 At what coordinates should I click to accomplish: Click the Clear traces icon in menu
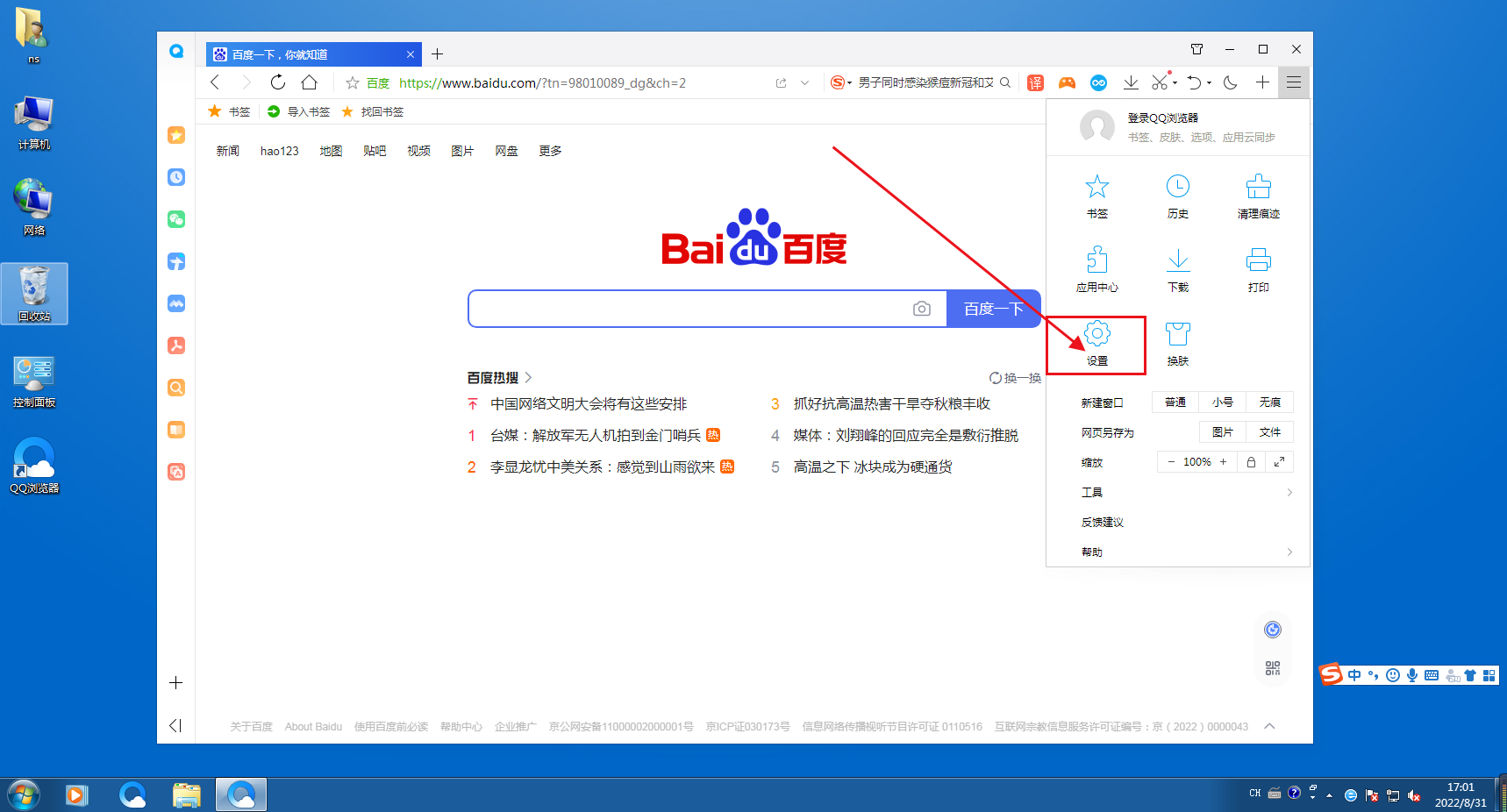[1259, 196]
